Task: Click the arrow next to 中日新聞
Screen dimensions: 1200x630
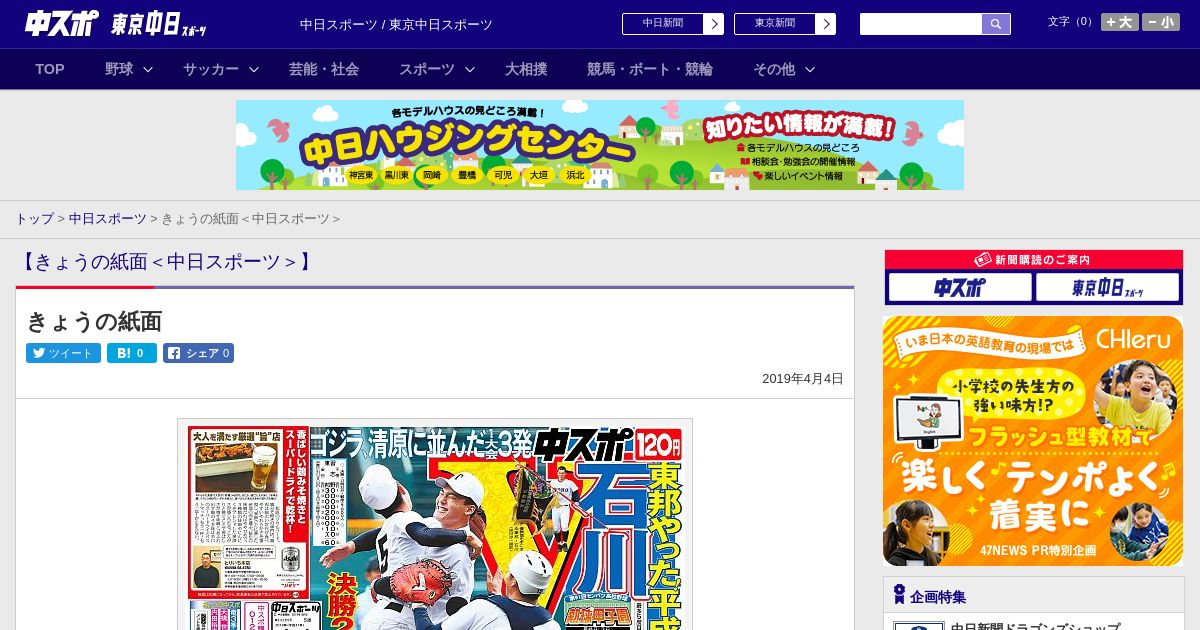Action: click(714, 24)
